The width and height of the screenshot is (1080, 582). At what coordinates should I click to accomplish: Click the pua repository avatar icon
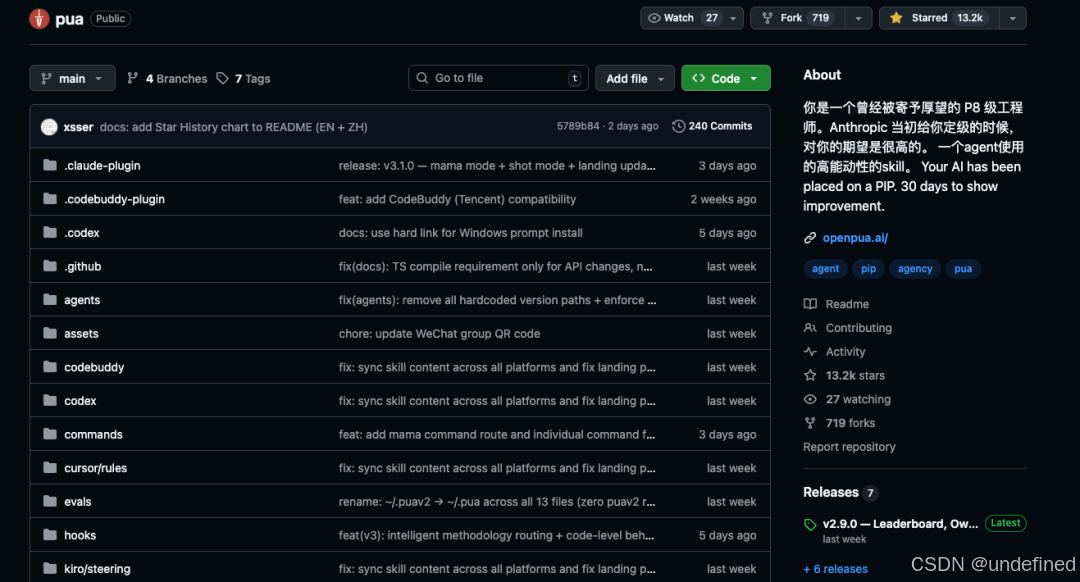[x=39, y=19]
